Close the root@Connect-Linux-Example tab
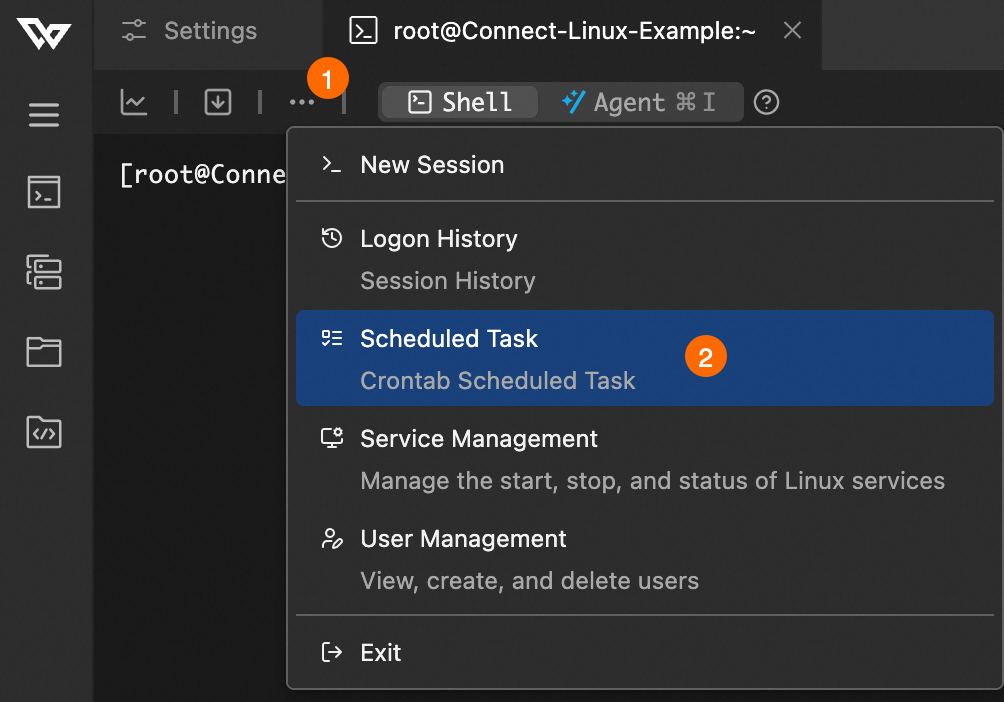 tap(792, 31)
